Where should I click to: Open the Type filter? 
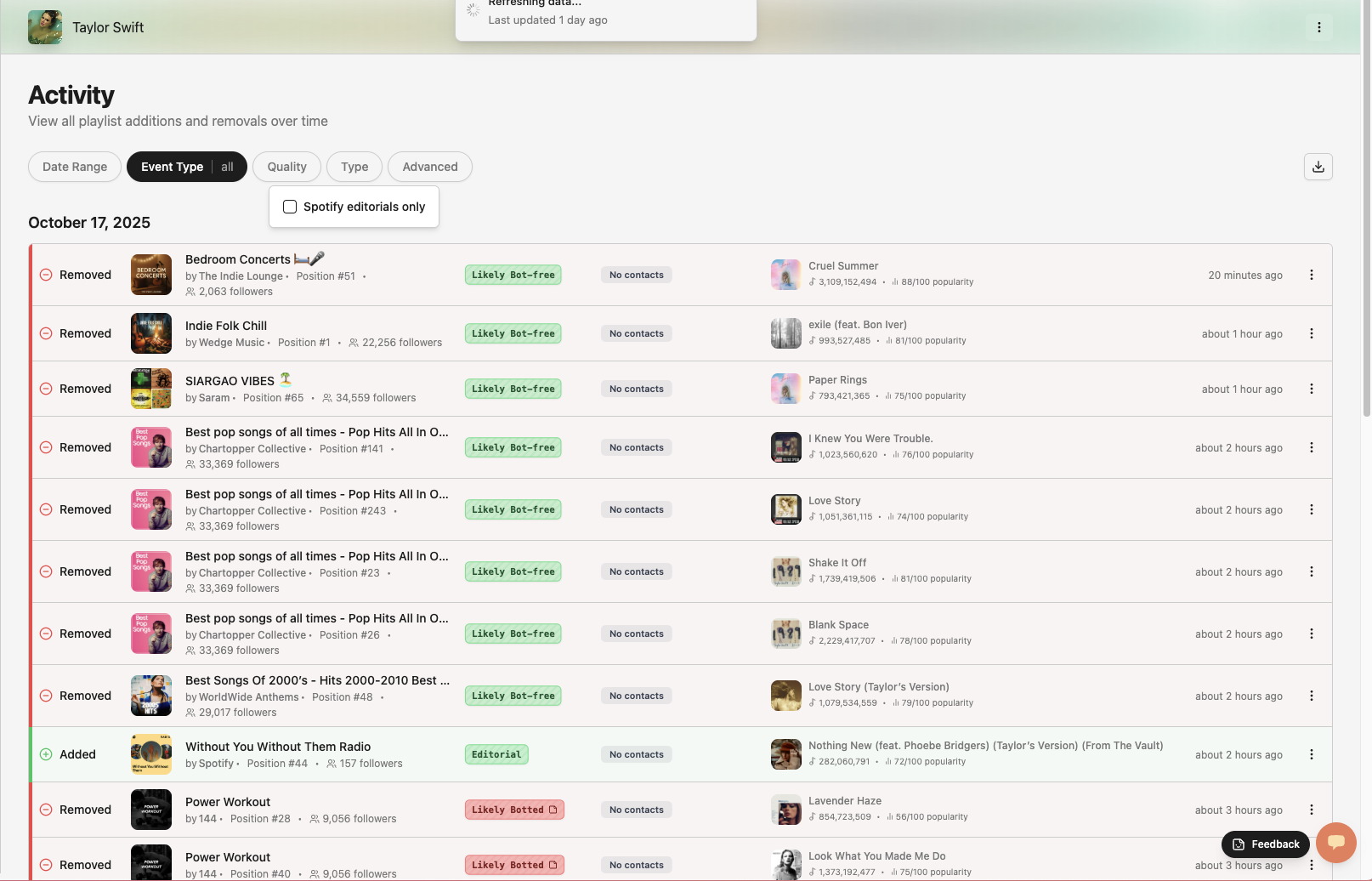pos(354,167)
